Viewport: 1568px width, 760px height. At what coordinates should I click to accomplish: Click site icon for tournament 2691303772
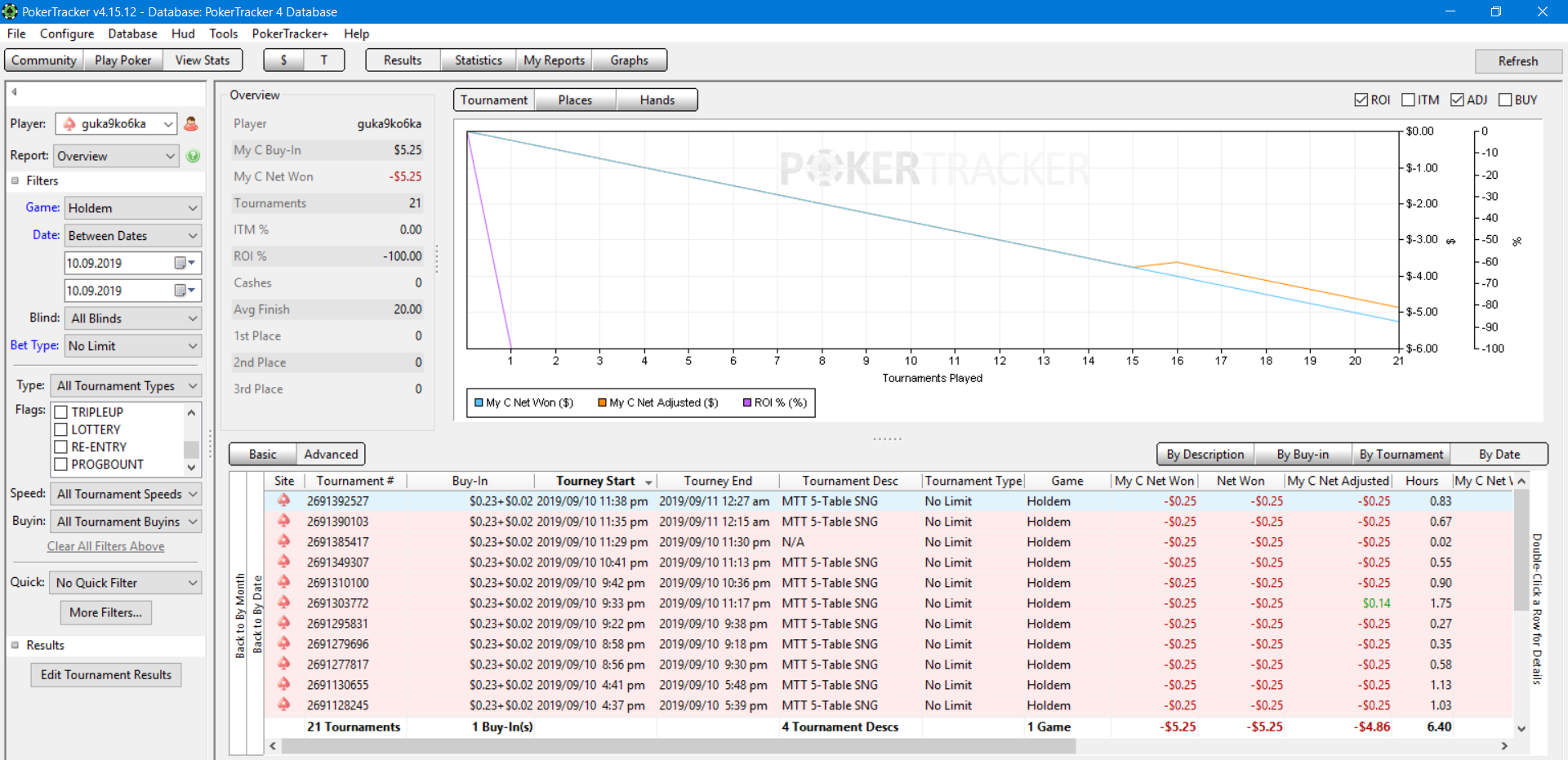[x=283, y=602]
